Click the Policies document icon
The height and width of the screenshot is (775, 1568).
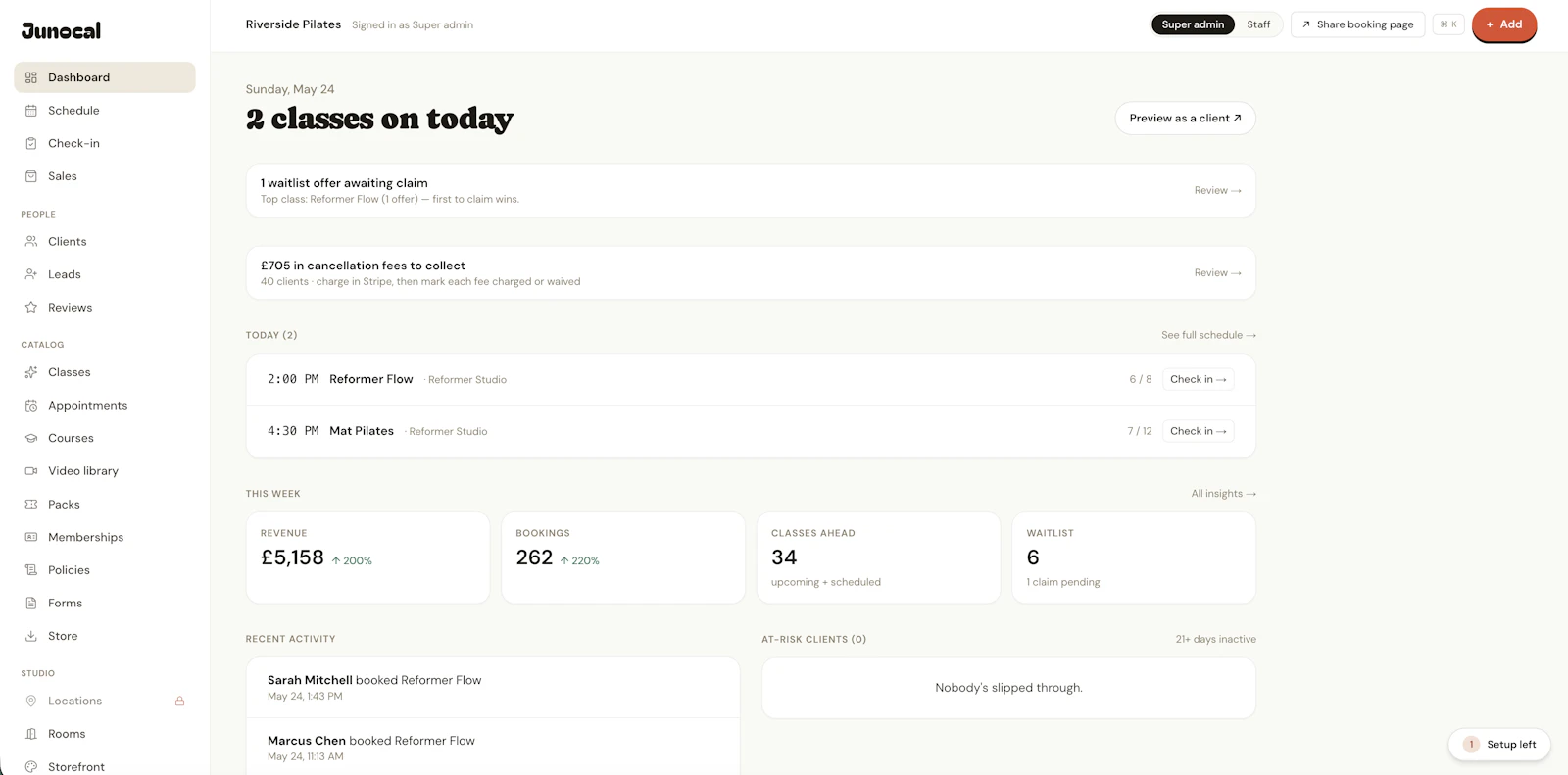pos(31,570)
